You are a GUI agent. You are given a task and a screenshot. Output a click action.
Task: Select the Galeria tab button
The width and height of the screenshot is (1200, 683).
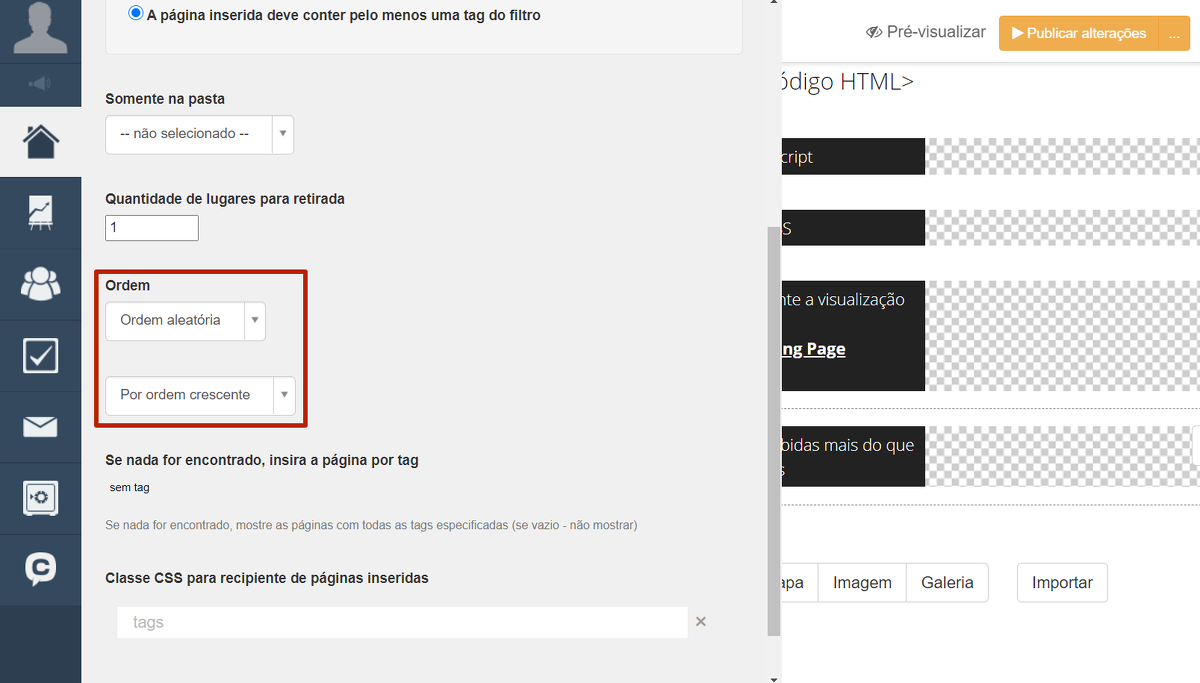[947, 583]
